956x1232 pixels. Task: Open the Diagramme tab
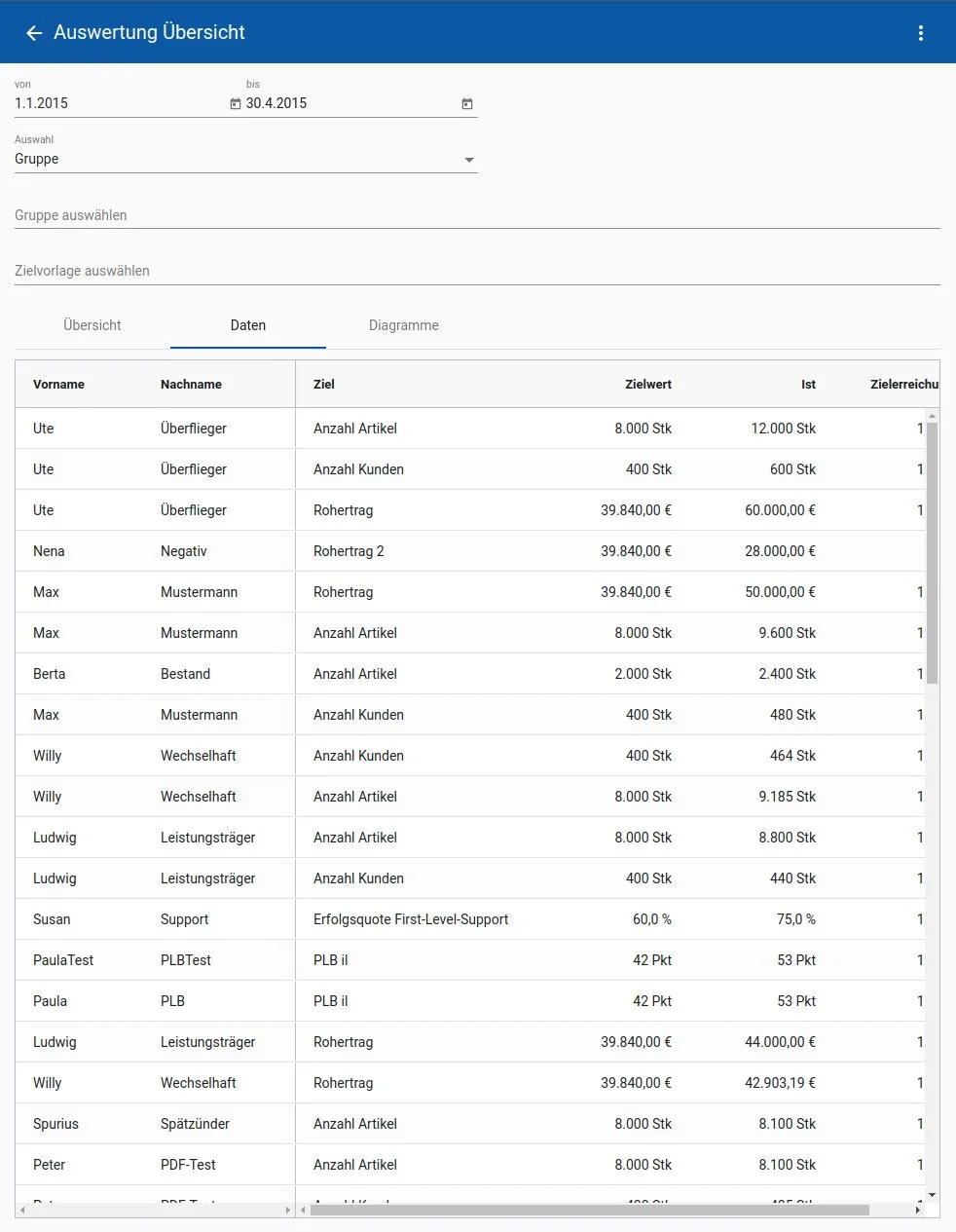point(404,325)
